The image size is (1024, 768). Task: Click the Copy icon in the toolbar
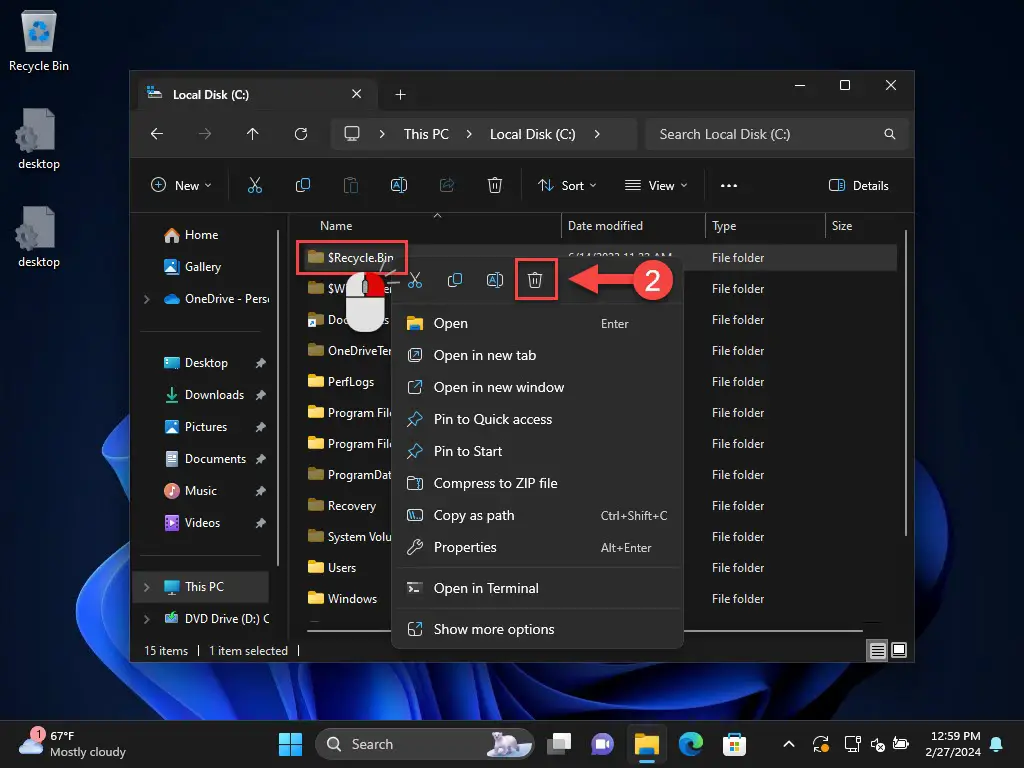point(303,185)
